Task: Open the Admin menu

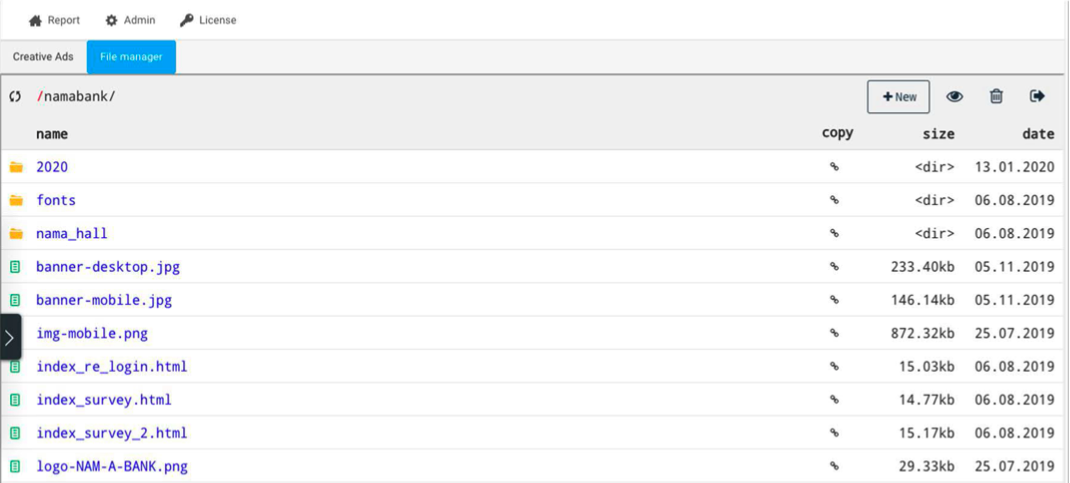Action: [x=130, y=20]
